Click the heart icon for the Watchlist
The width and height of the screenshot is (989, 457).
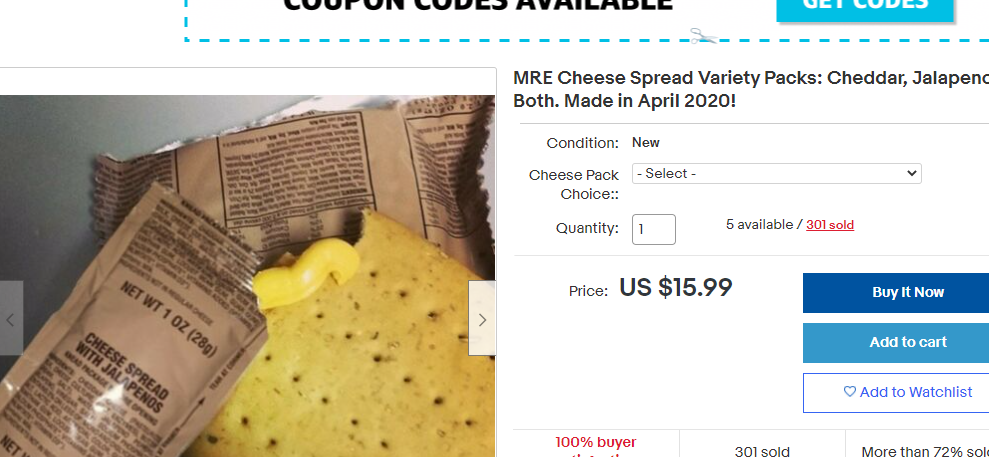[x=850, y=391]
